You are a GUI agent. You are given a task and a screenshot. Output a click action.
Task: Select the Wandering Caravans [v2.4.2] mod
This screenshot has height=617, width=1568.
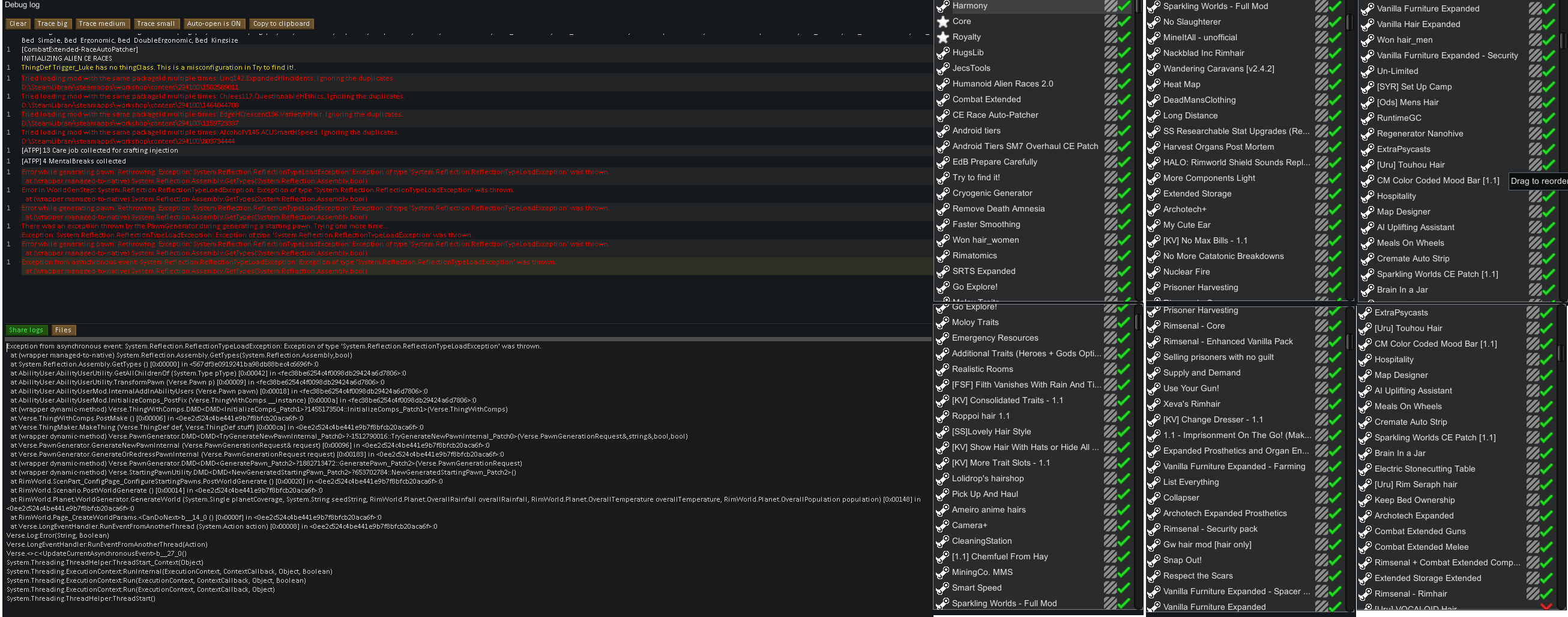point(1218,69)
